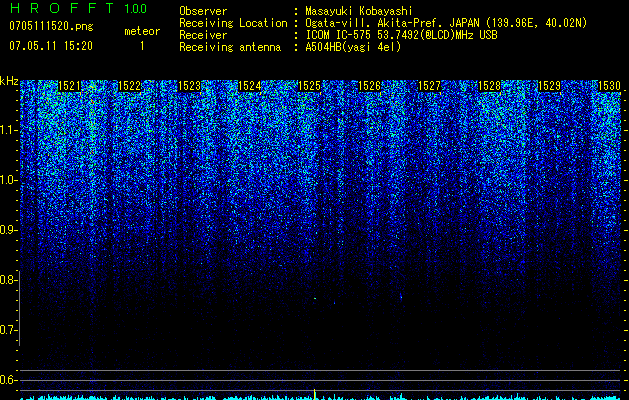Select the file name 0705111520.png

pyautogui.click(x=51, y=27)
